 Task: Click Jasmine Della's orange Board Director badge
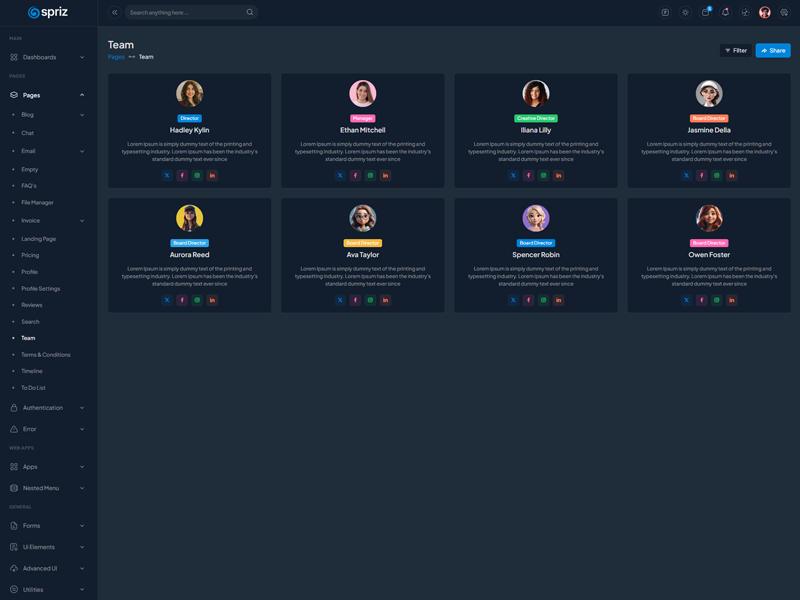709,118
